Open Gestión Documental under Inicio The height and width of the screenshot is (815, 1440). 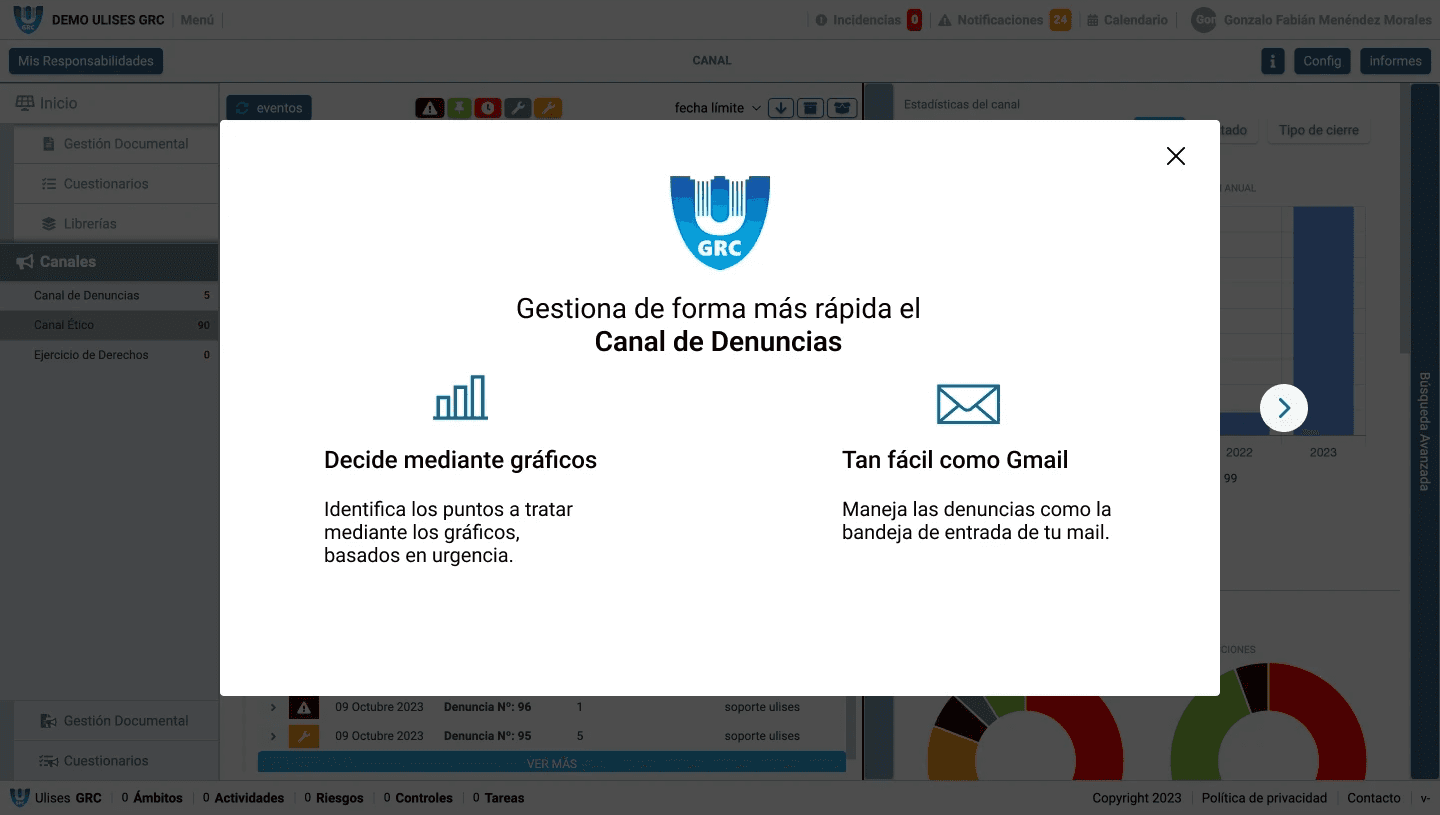coord(116,144)
